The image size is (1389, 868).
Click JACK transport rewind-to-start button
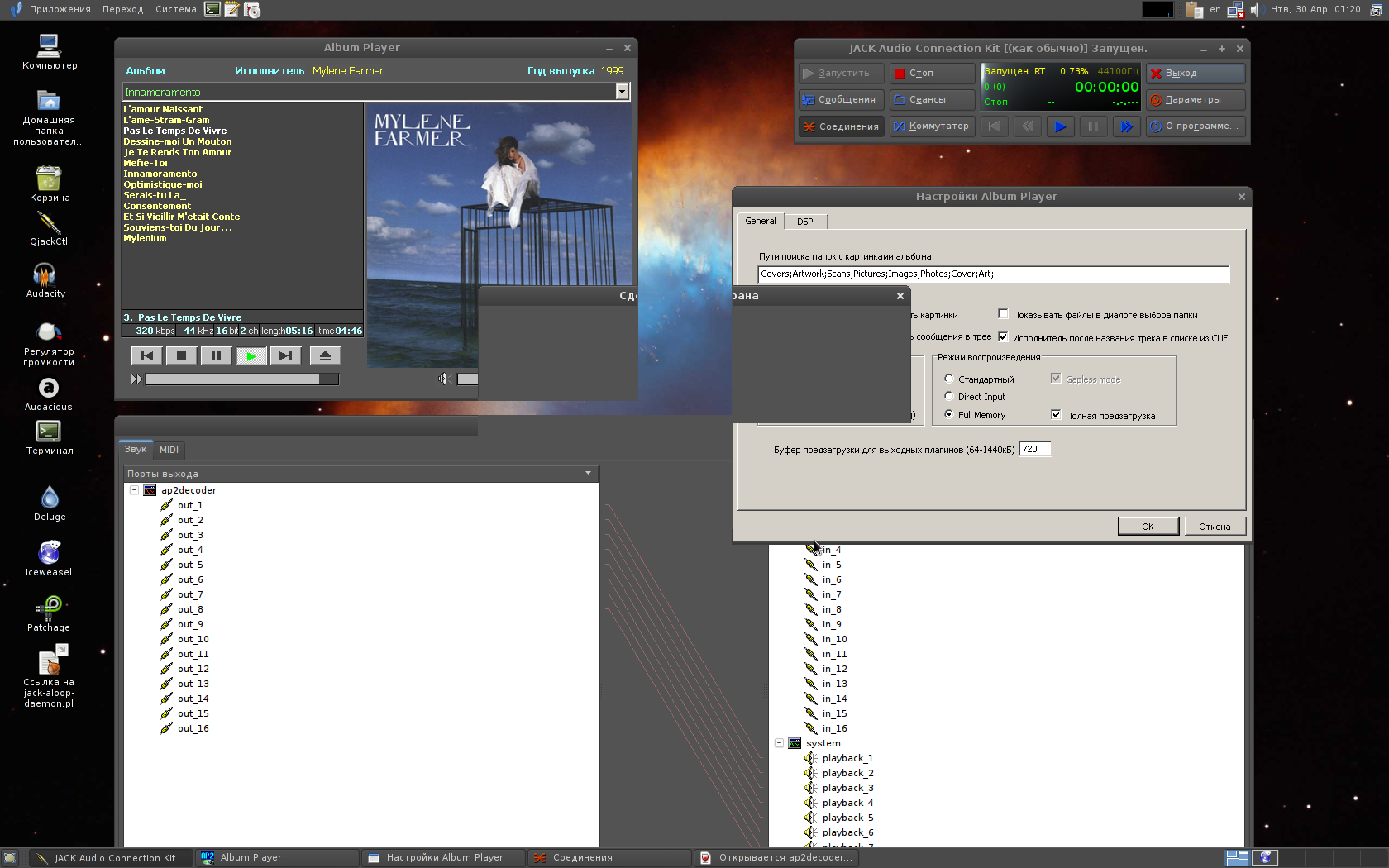(994, 126)
